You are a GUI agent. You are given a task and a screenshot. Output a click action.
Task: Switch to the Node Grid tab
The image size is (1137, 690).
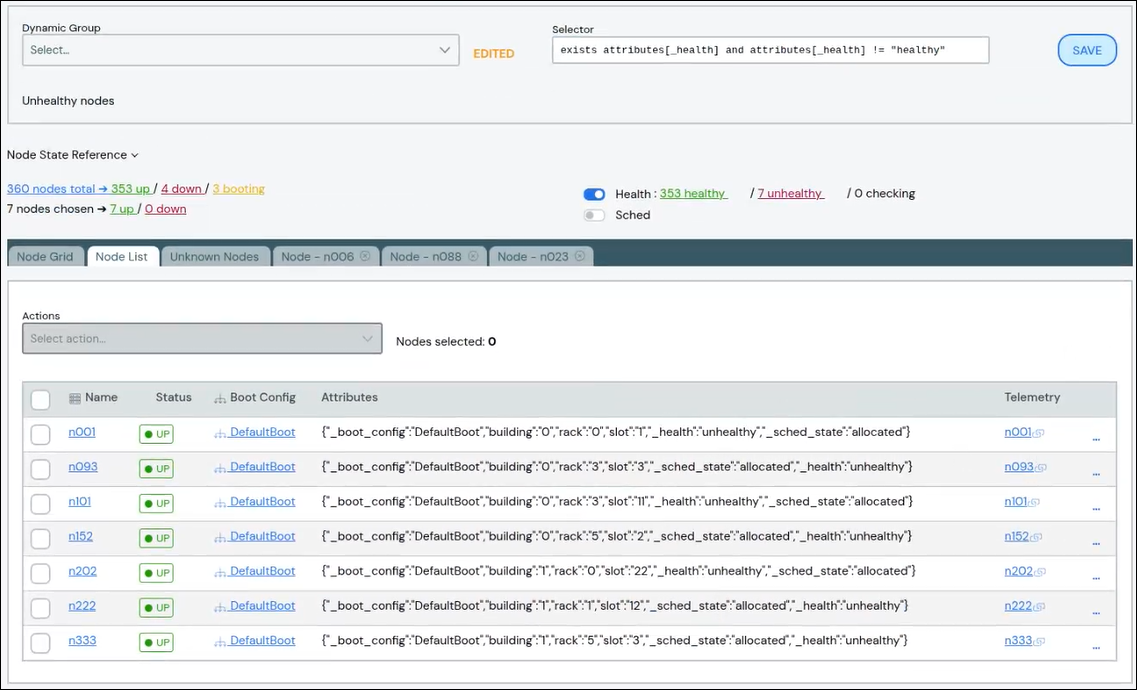45,257
